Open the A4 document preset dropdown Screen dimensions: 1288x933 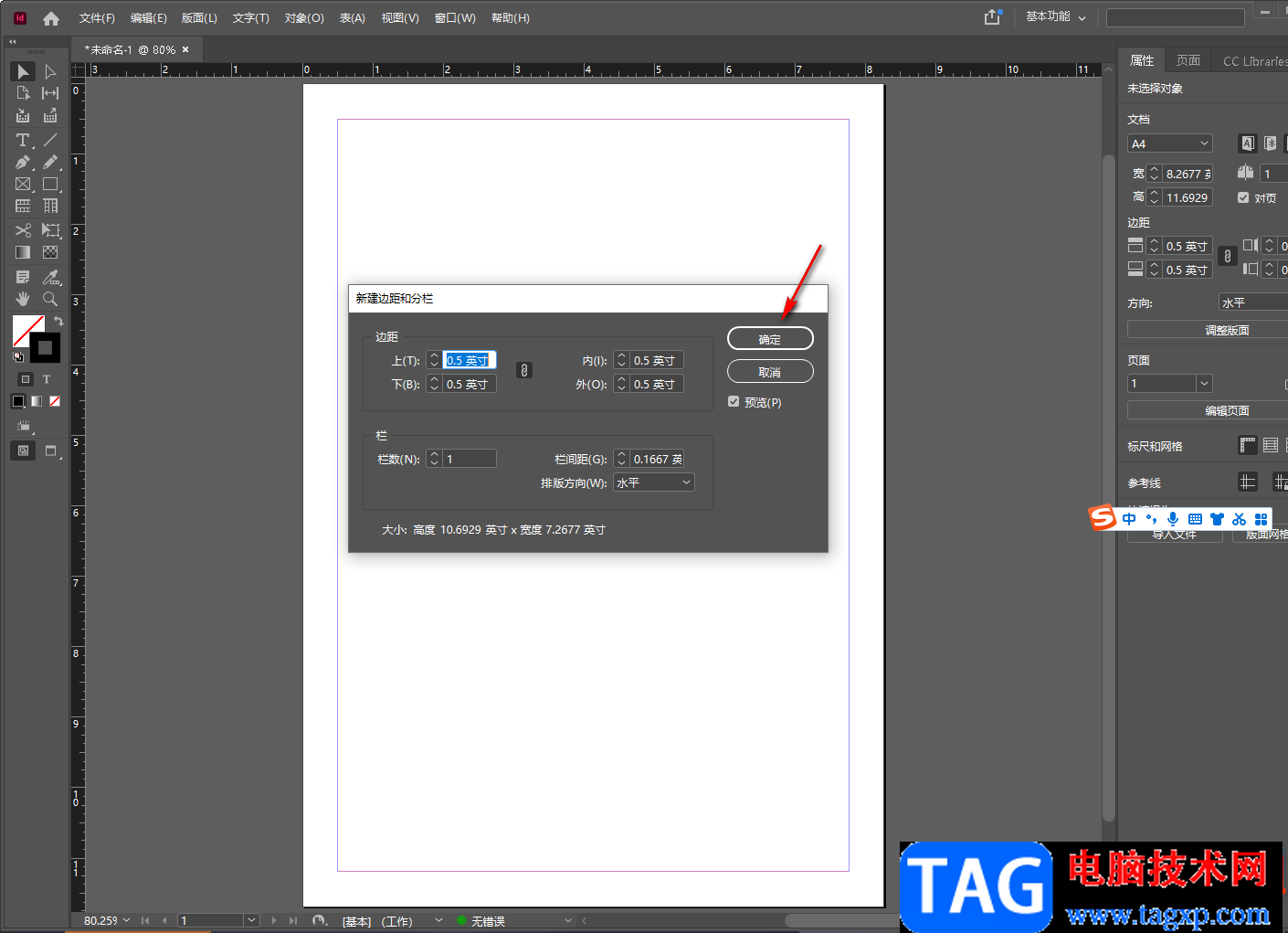1170,143
